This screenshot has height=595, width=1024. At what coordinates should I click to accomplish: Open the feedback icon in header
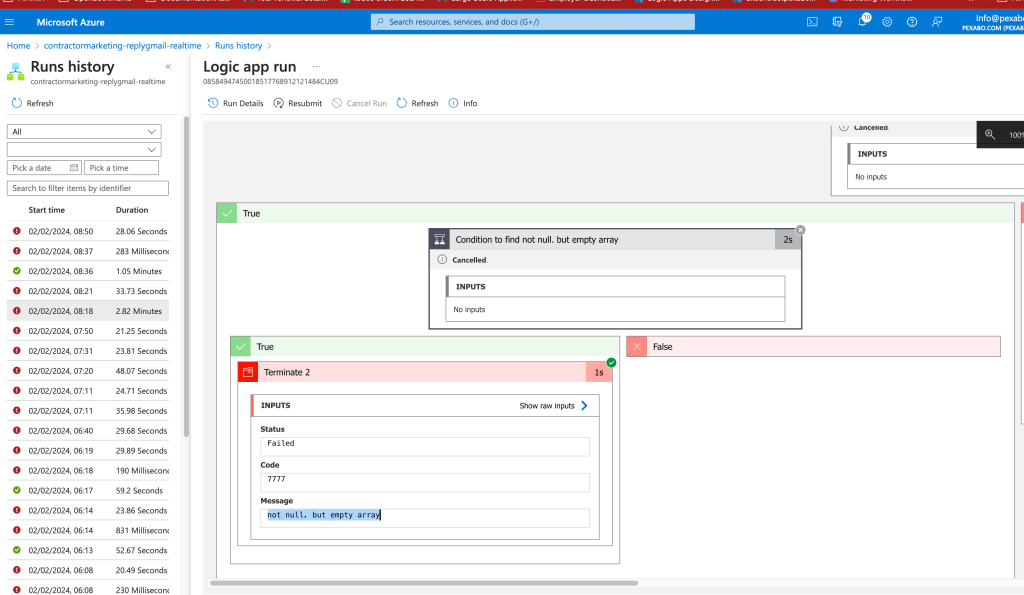tap(937, 22)
